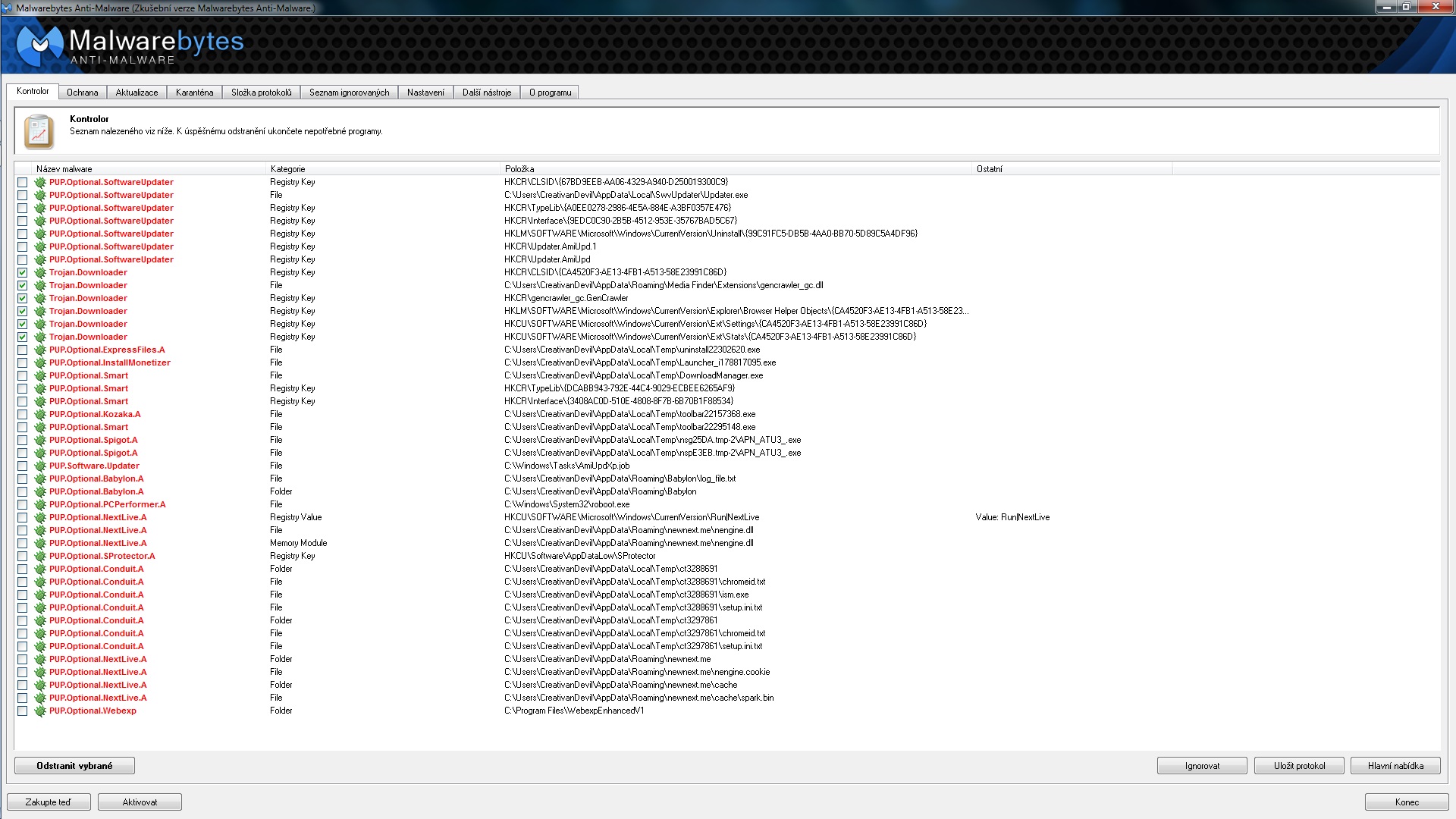Click bug icon next to PUP.Optional.Webexp
This screenshot has width=1456, height=819.
point(40,711)
